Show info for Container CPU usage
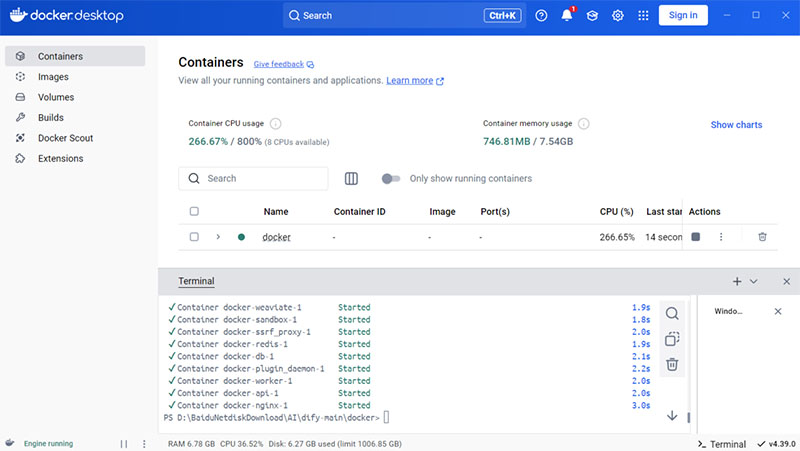Screen dimensions: 800x451 pos(276,123)
